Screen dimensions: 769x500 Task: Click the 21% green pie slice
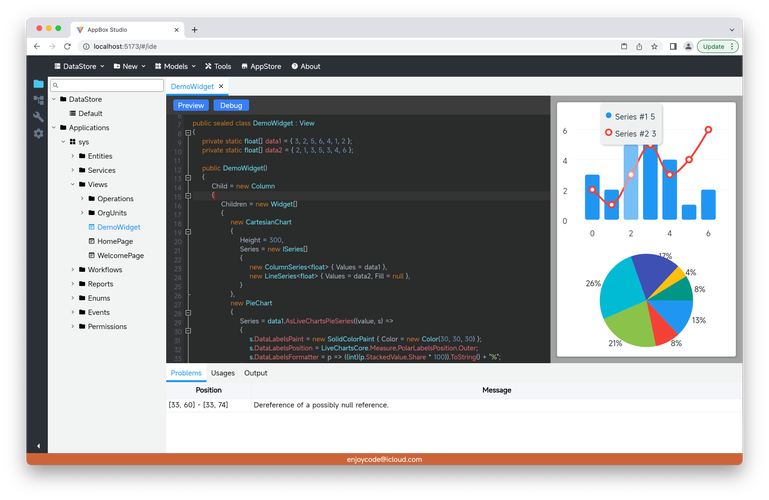point(633,325)
